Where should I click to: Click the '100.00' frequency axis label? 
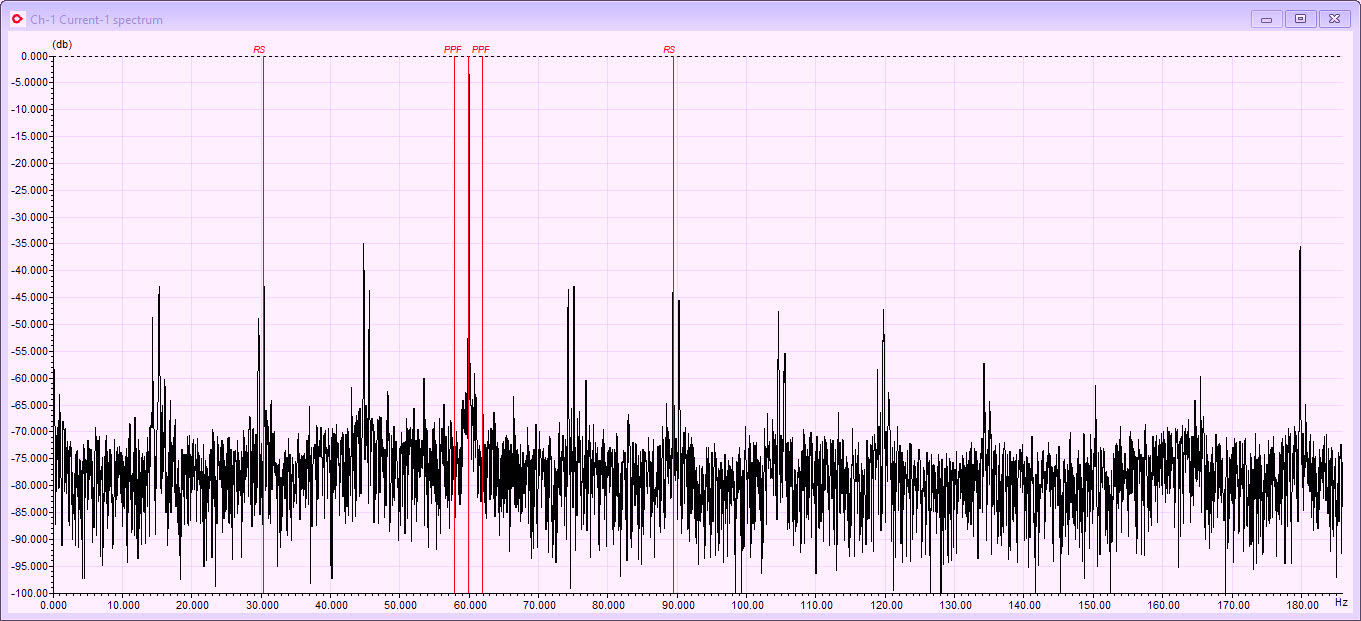point(747,605)
